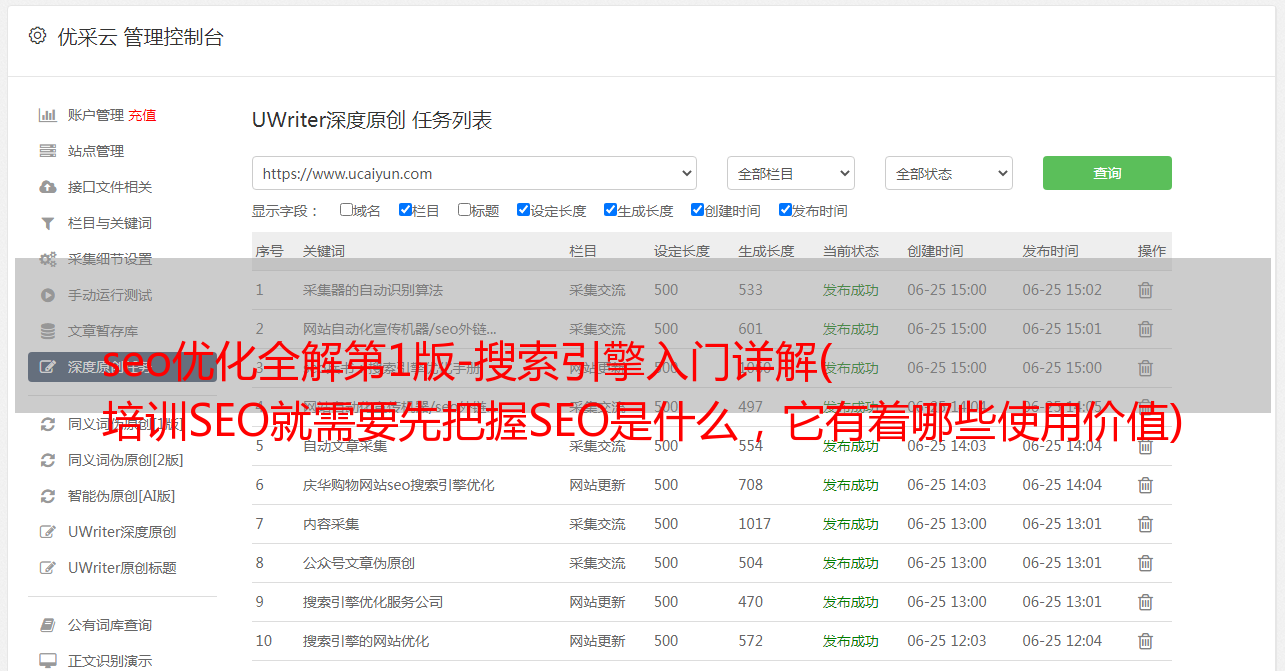Toggle the 生成长度 checkbox

pos(610,210)
